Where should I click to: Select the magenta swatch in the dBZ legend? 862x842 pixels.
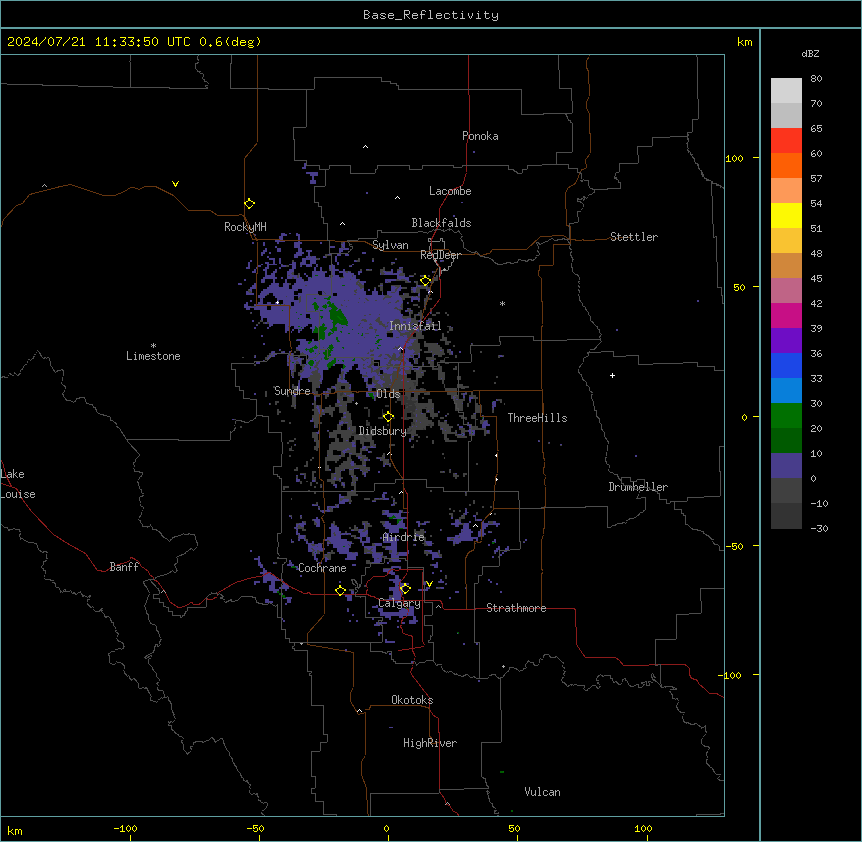(786, 315)
